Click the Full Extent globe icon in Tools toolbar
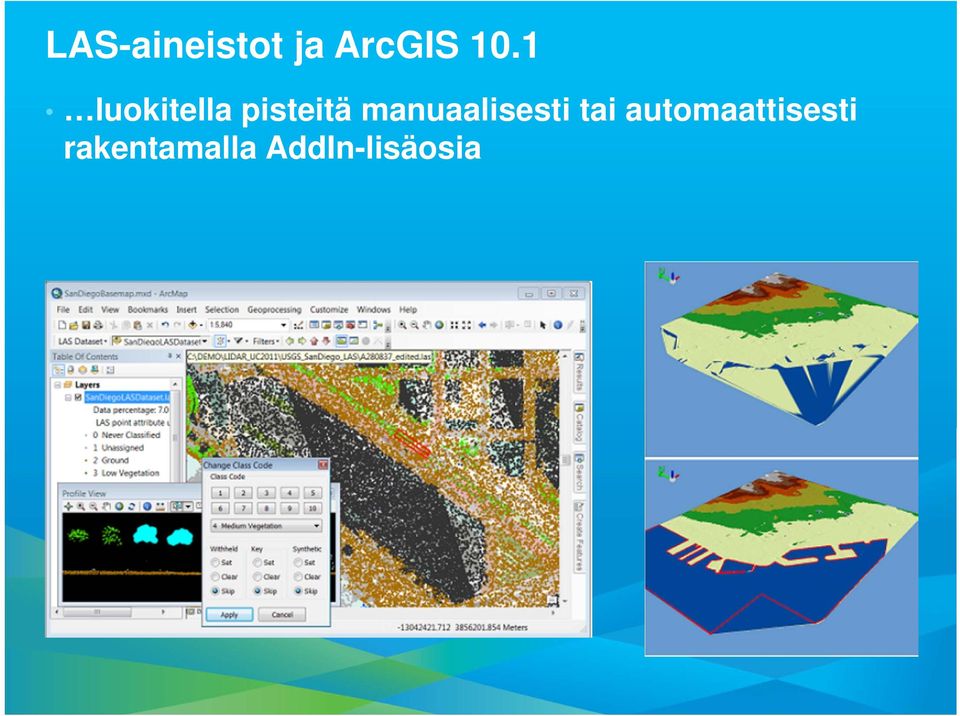This screenshot has height=716, width=960. coord(439,325)
